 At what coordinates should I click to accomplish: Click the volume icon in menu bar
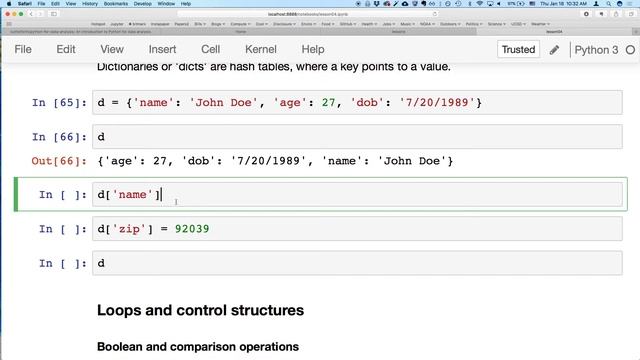[499, 4]
